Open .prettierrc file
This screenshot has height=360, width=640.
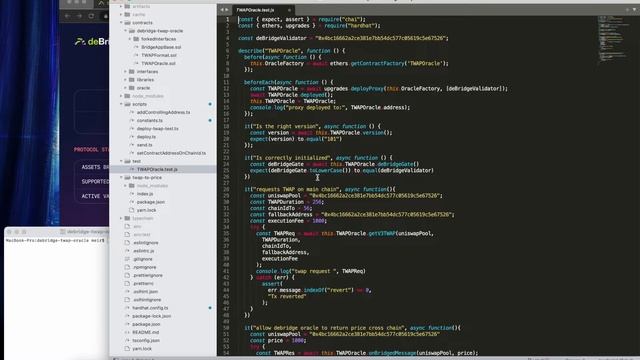click(x=143, y=284)
